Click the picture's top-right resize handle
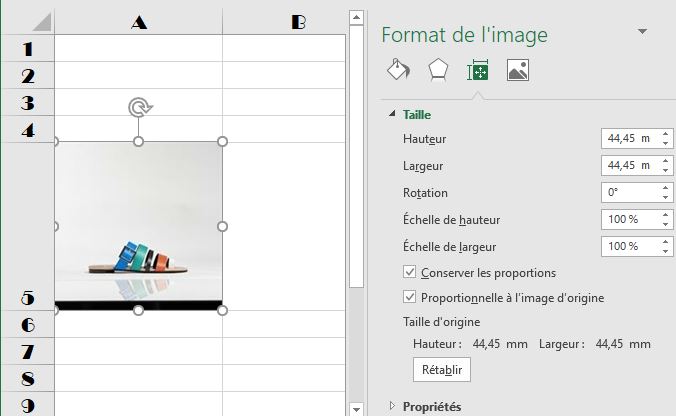Image resolution: width=676 pixels, height=416 pixels. [222, 141]
